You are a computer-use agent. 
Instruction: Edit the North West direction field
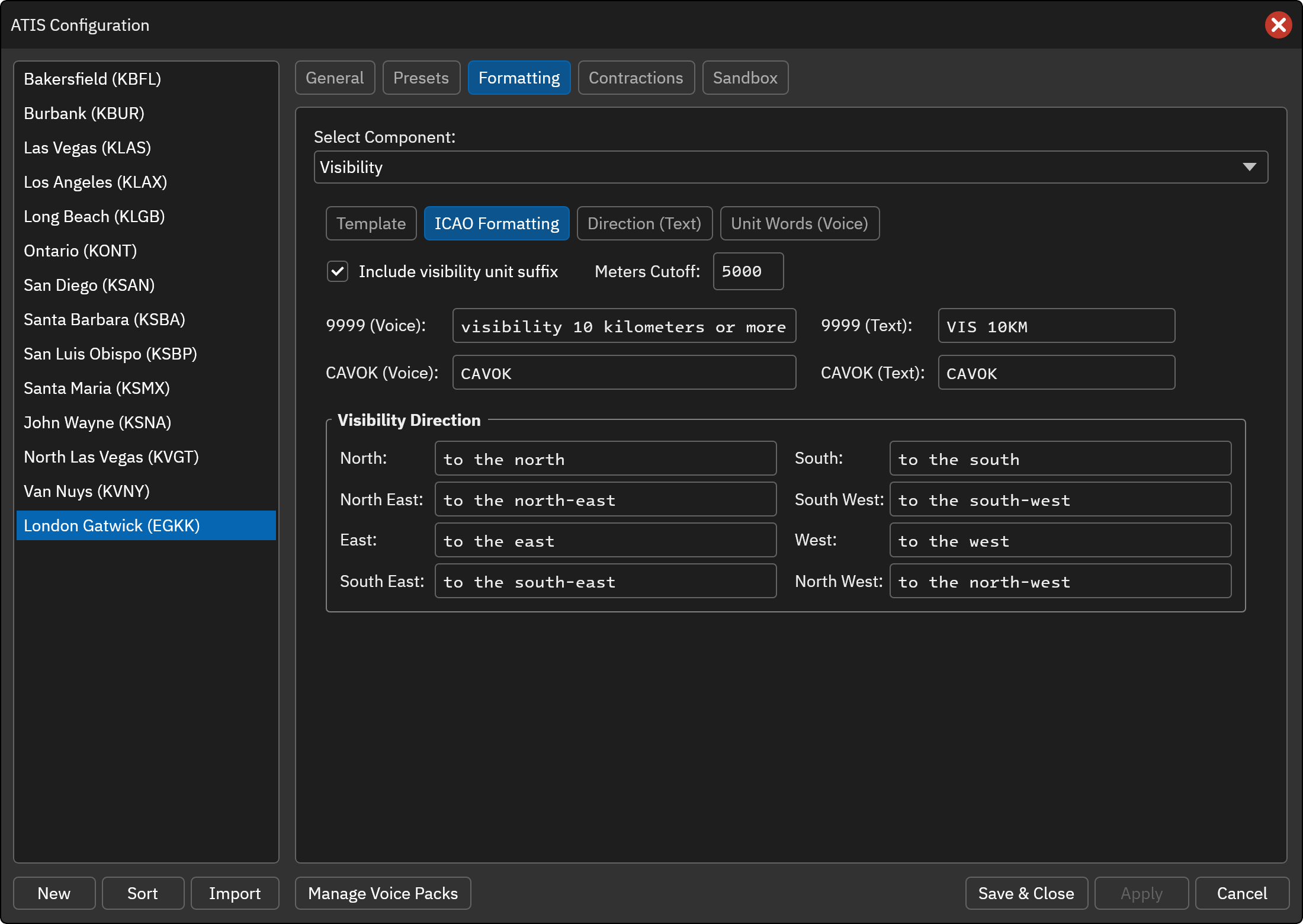tap(1060, 581)
